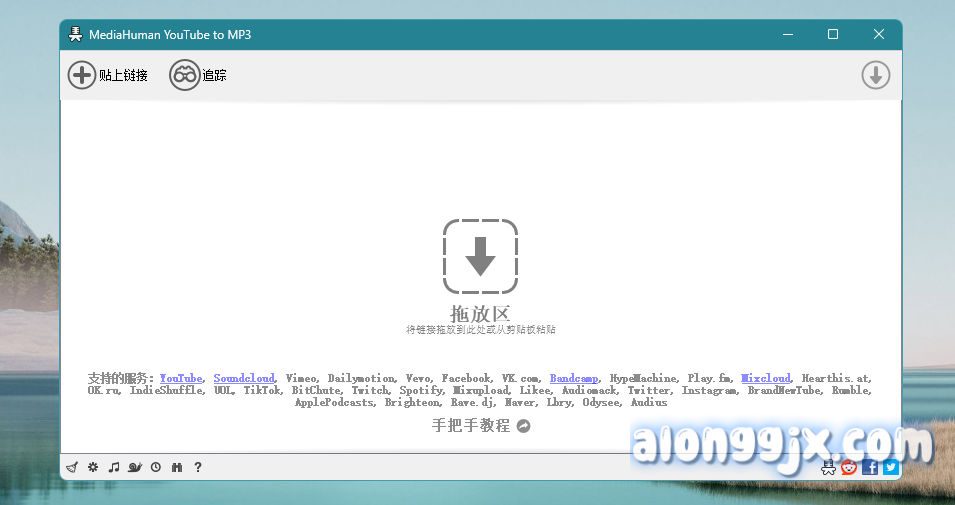Click the MediaHuman app icon in title bar
This screenshot has height=505, width=955.
coord(75,34)
